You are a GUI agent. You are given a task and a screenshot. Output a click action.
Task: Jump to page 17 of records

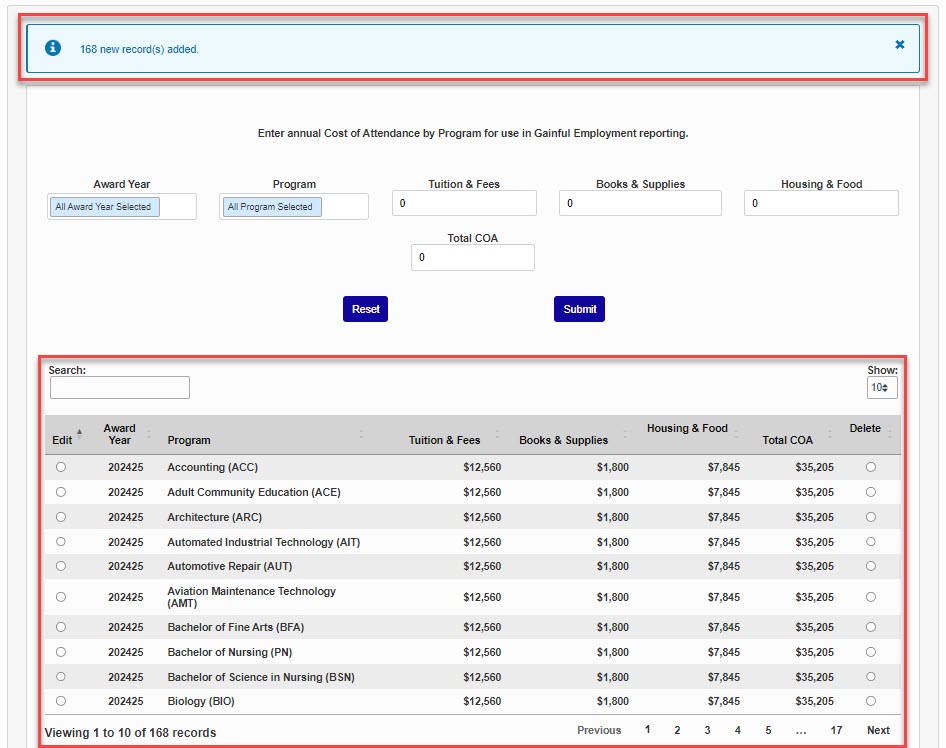836,730
